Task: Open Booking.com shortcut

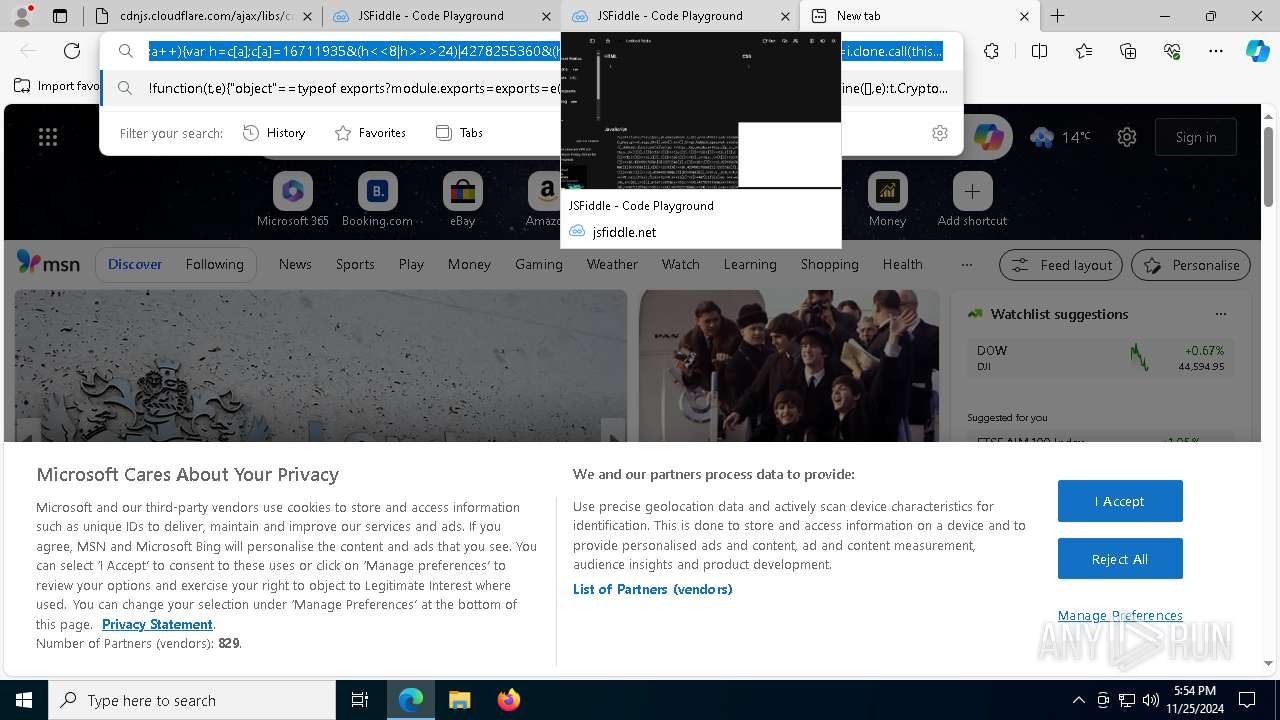Action: pyautogui.click(x=377, y=199)
